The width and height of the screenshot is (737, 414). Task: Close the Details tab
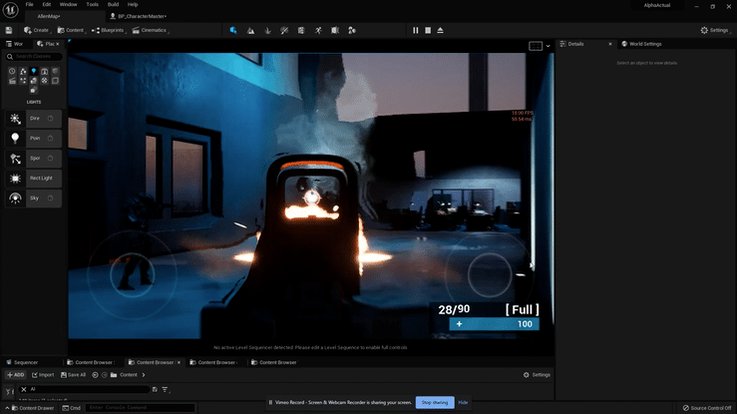coord(610,44)
